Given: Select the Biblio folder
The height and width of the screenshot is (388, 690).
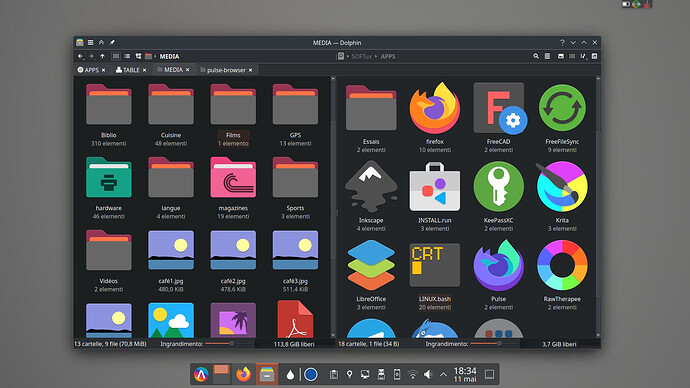Looking at the screenshot, I should [109, 115].
